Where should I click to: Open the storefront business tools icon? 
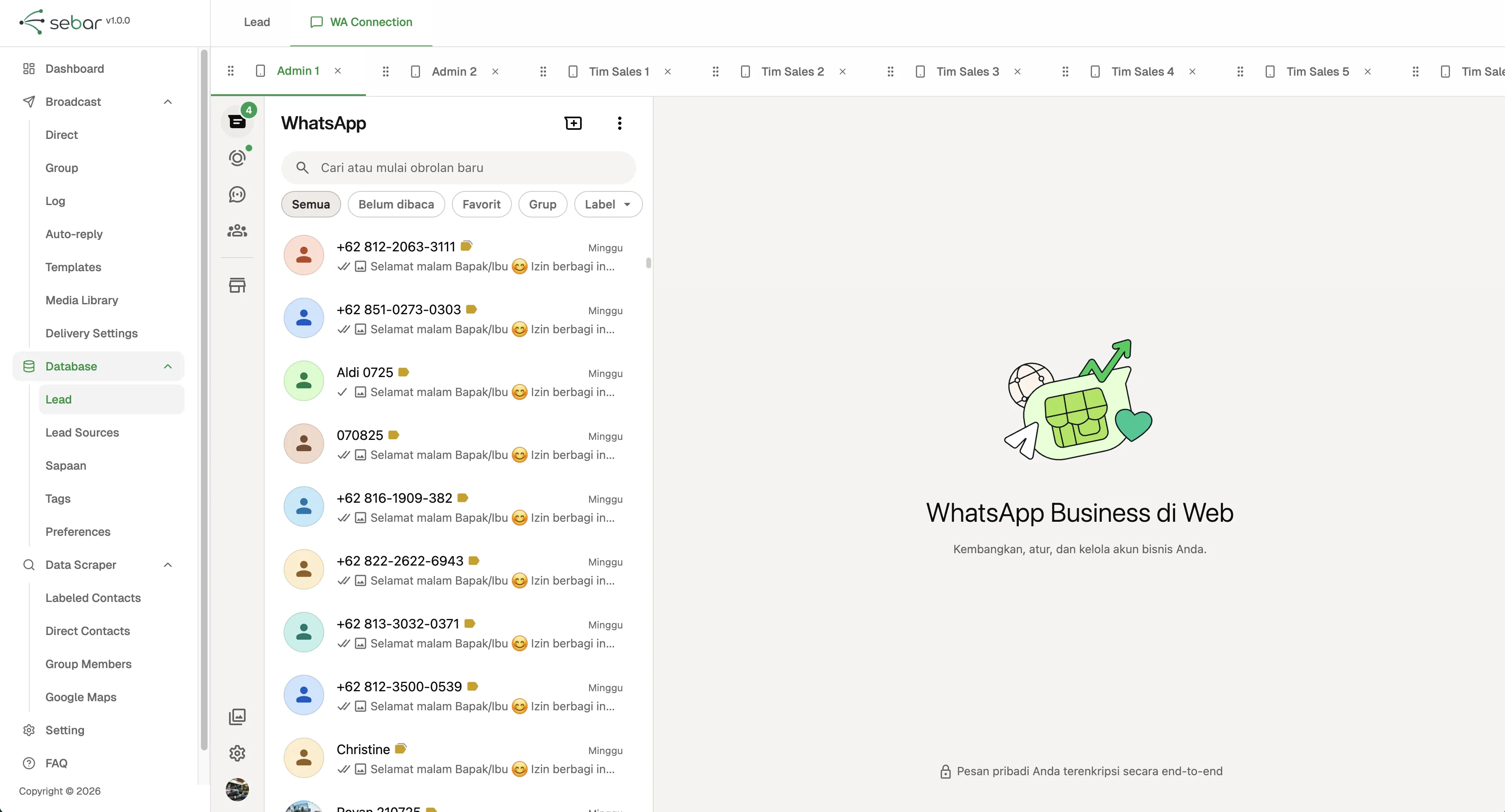pos(237,285)
